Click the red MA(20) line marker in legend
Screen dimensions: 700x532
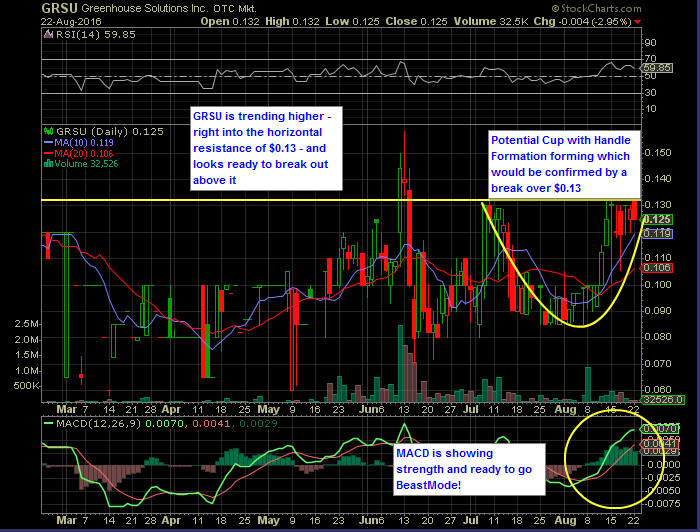tap(48, 154)
